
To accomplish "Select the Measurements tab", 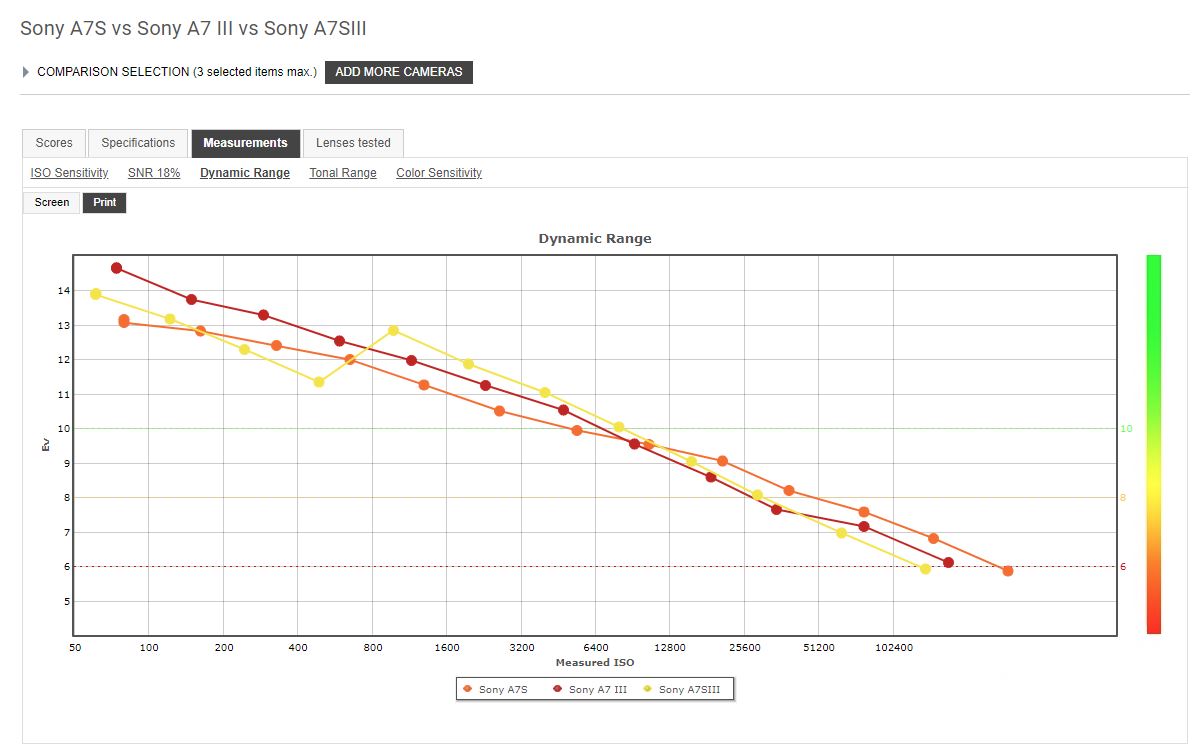I will pos(245,143).
